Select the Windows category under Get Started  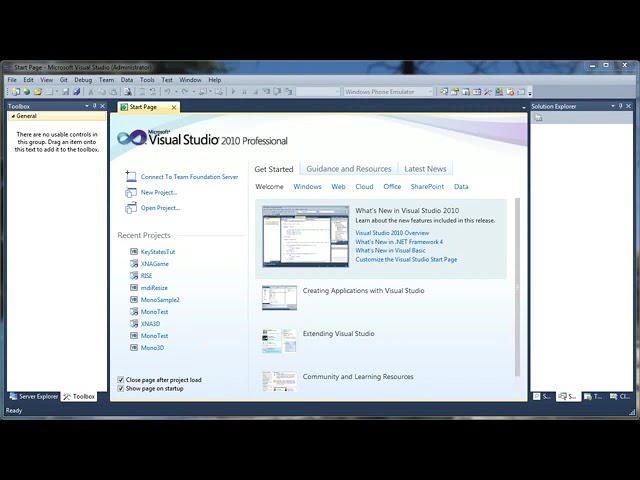[x=307, y=187]
